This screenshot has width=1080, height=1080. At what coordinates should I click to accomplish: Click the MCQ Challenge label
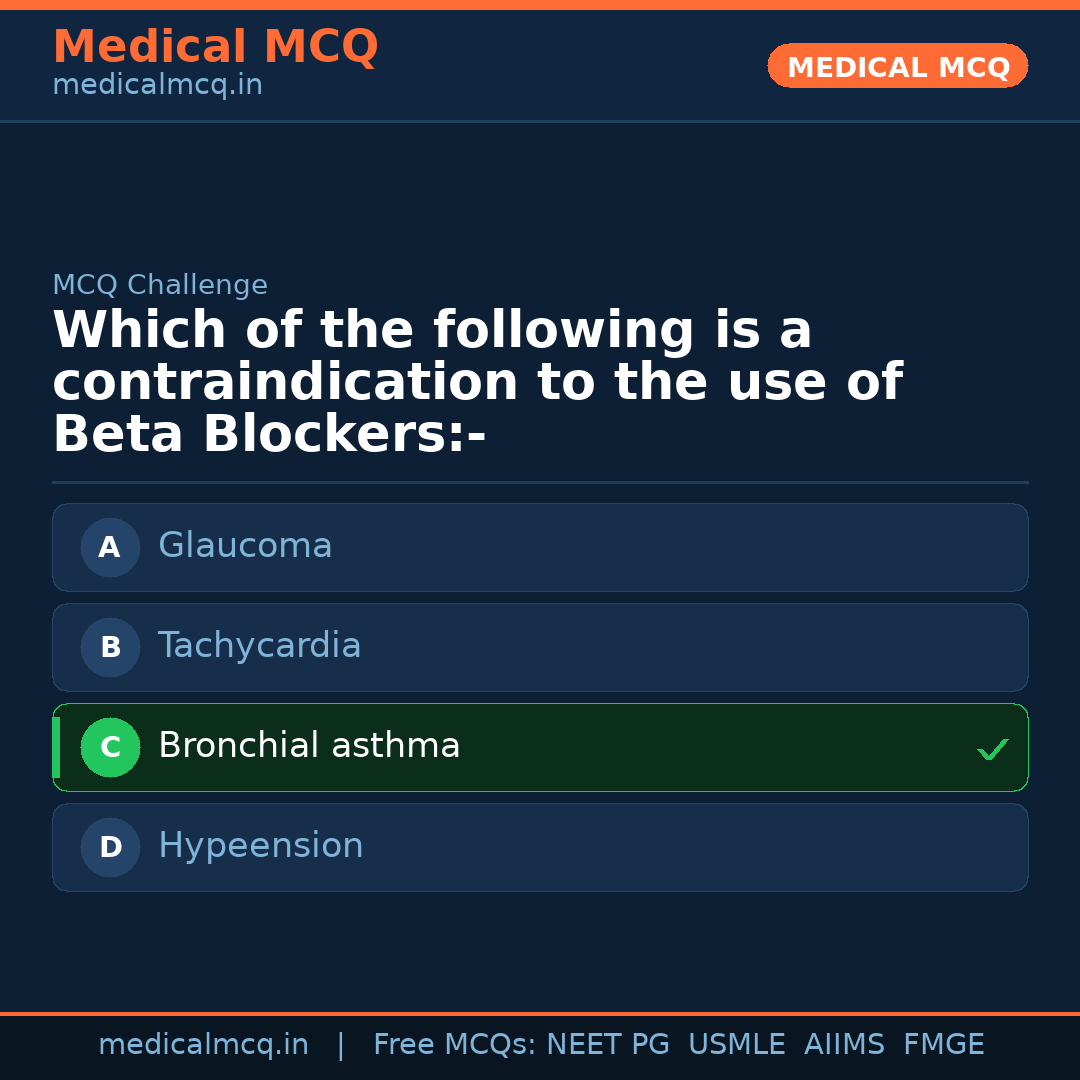160,285
